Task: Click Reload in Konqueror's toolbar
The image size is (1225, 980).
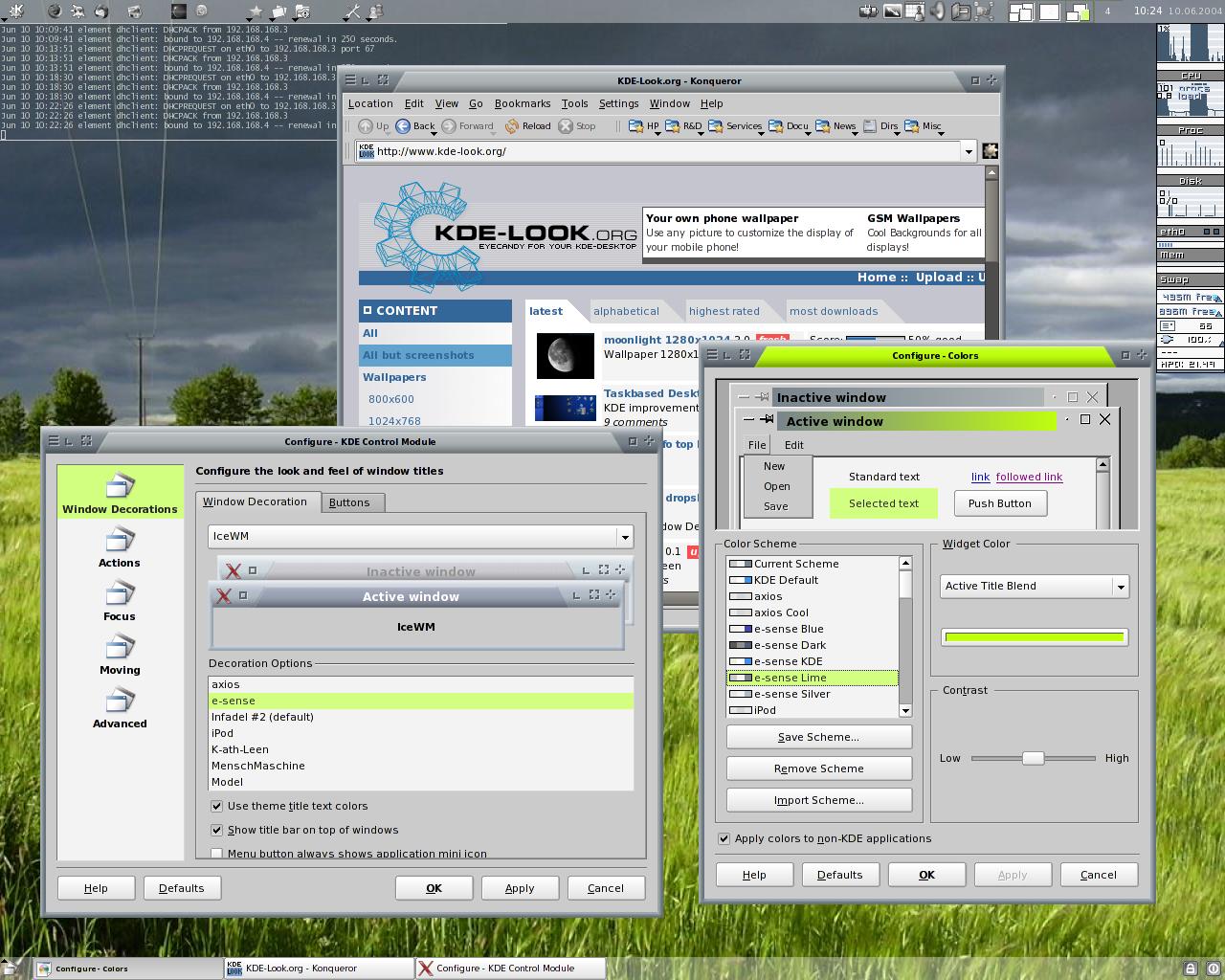Action: pos(528,126)
